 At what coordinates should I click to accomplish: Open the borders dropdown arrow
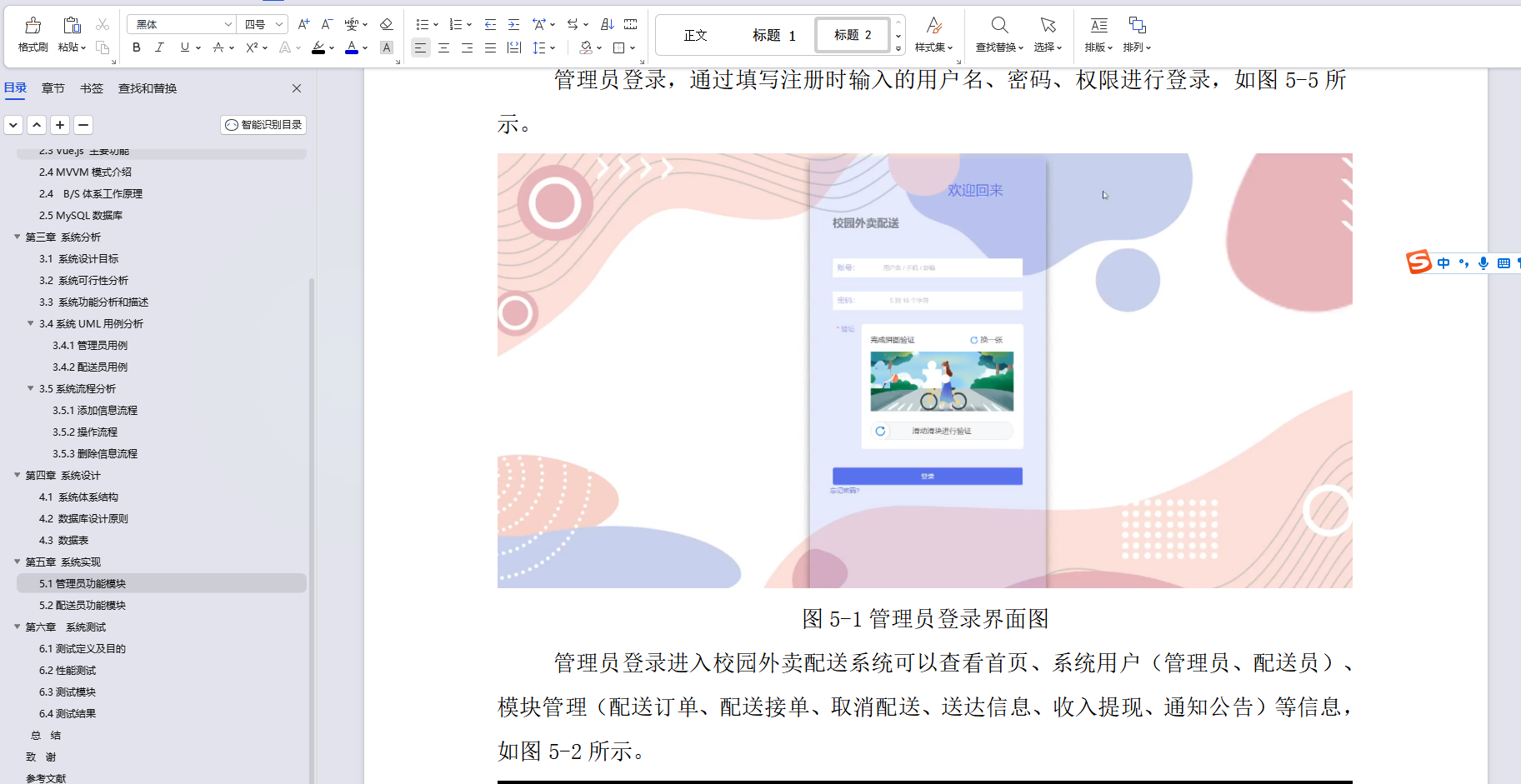coord(633,48)
